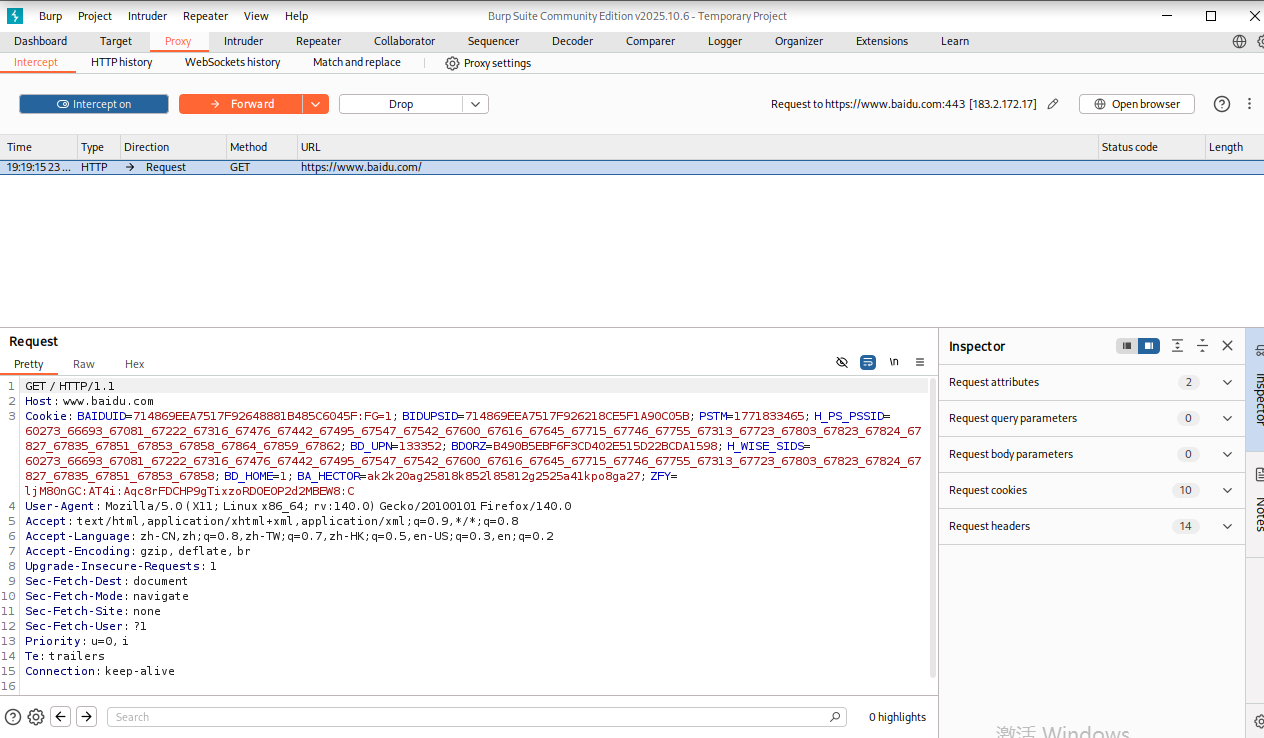This screenshot has width=1264, height=738.
Task: Close the Inspector panel
Action: [x=1228, y=346]
